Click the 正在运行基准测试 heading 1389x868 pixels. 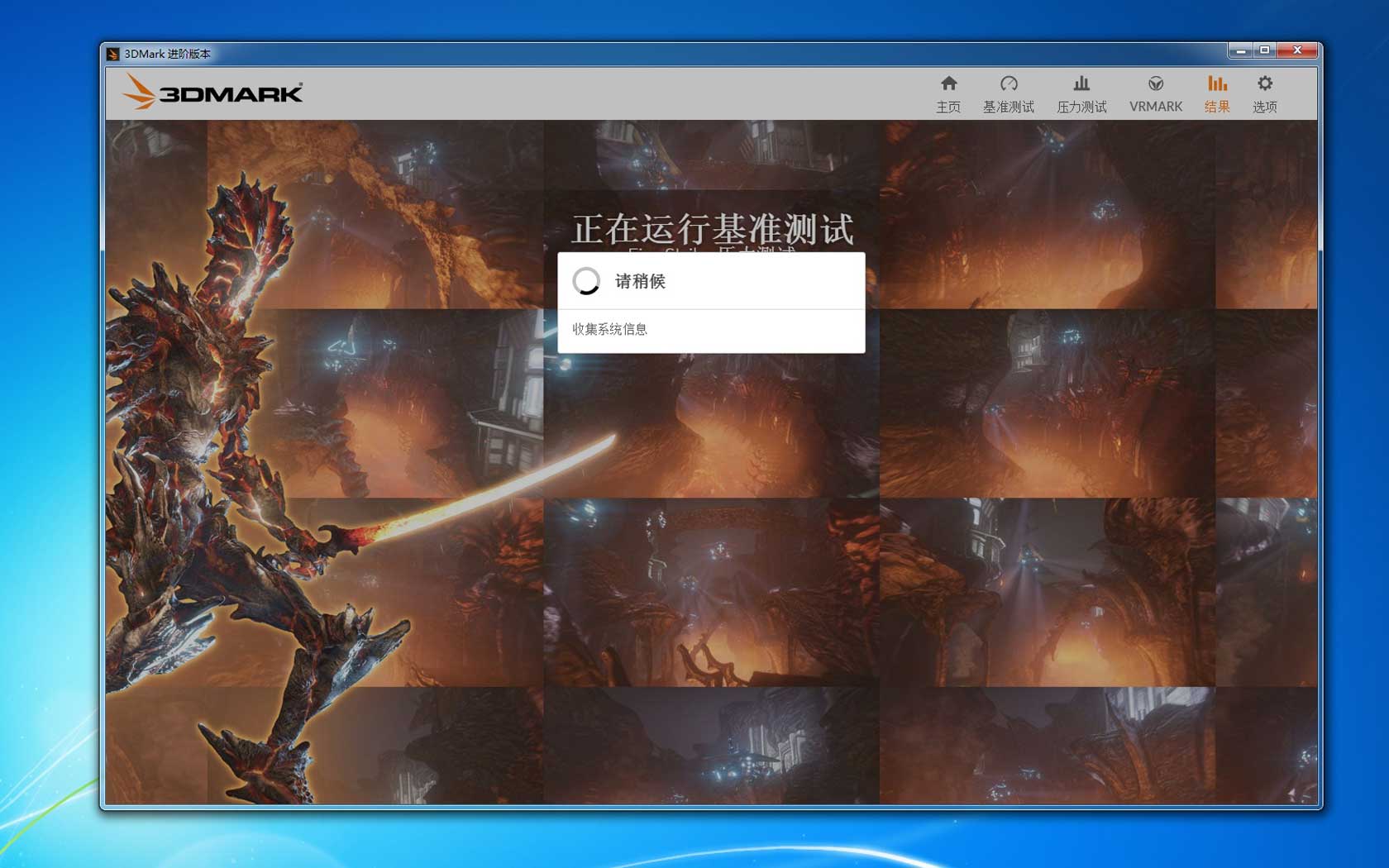click(713, 229)
